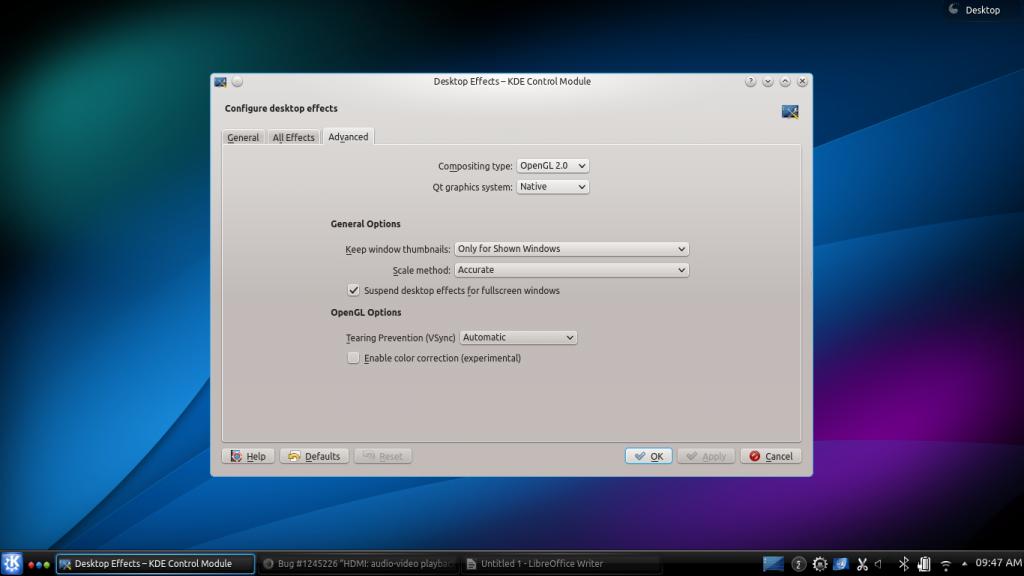
Task: Click the Activities three-dot icon in taskbar
Action: pos(39,565)
